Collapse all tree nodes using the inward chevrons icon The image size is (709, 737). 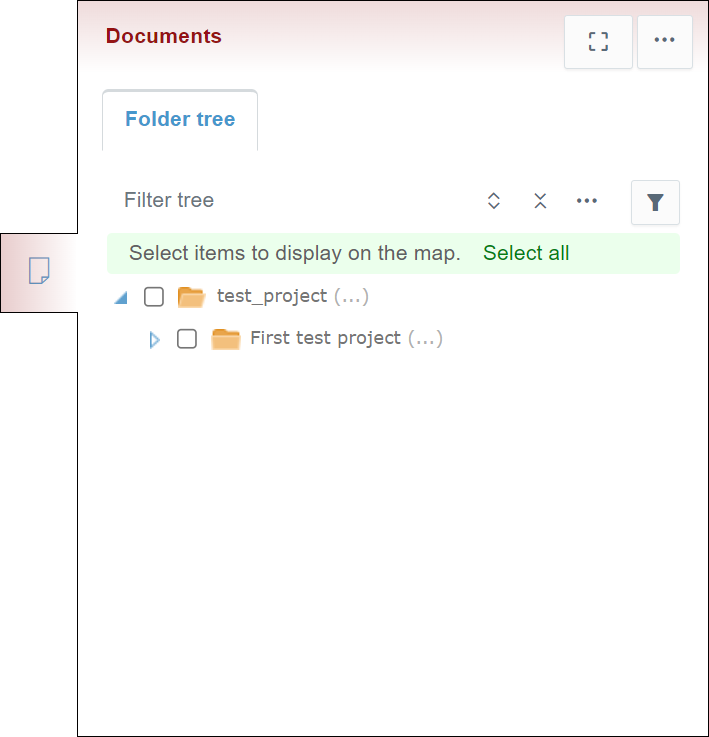point(540,201)
